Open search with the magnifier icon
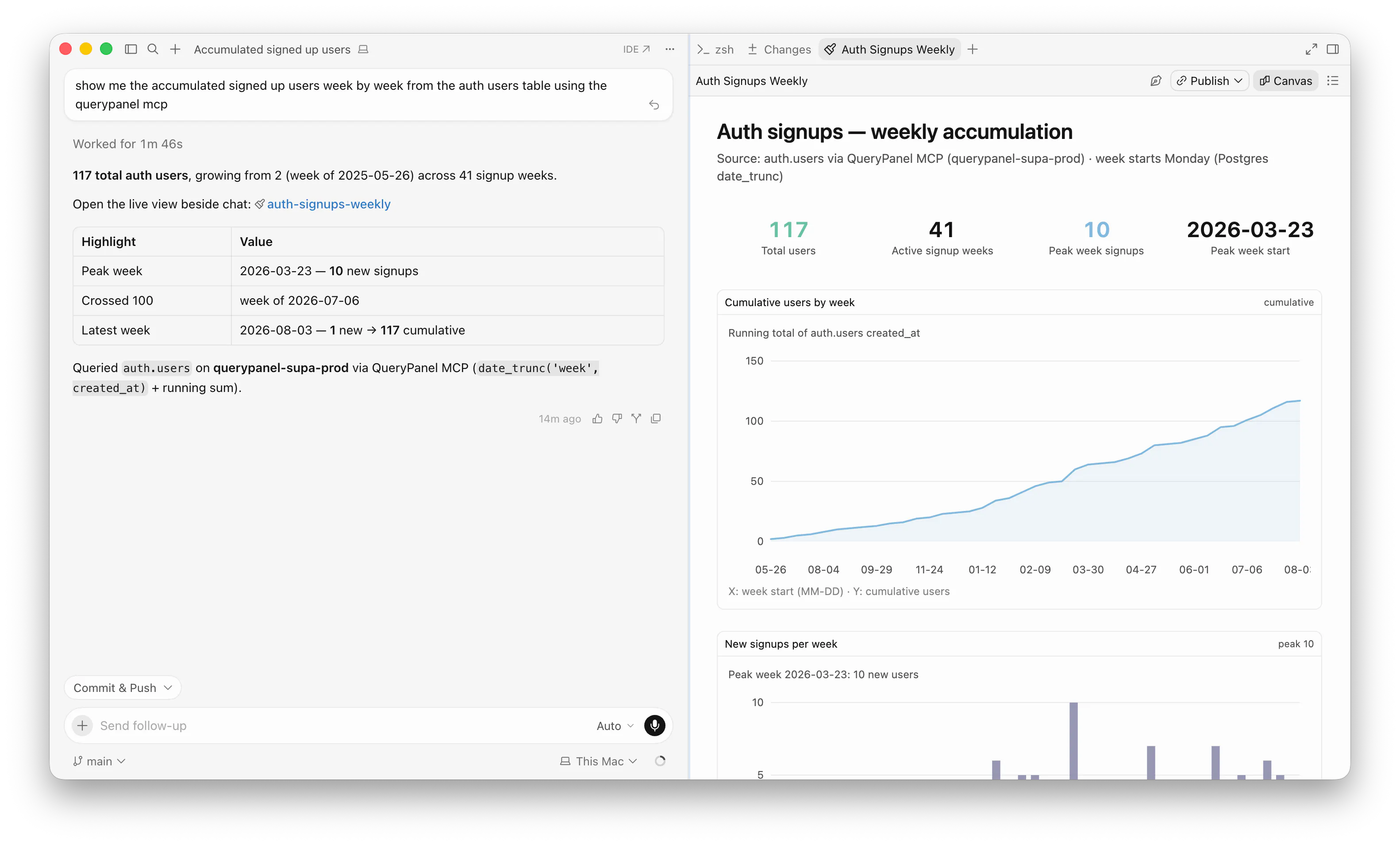The height and width of the screenshot is (845, 1400). 153,50
